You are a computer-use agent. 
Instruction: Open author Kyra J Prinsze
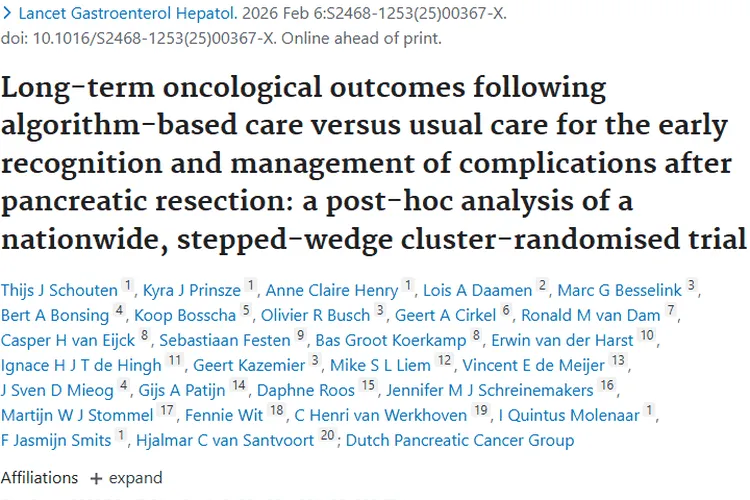(x=191, y=291)
